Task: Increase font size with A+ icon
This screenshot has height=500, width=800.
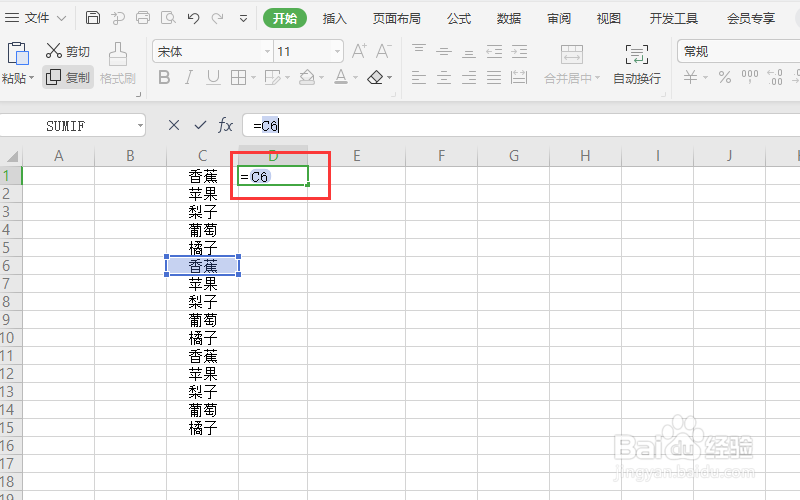Action: tap(359, 51)
